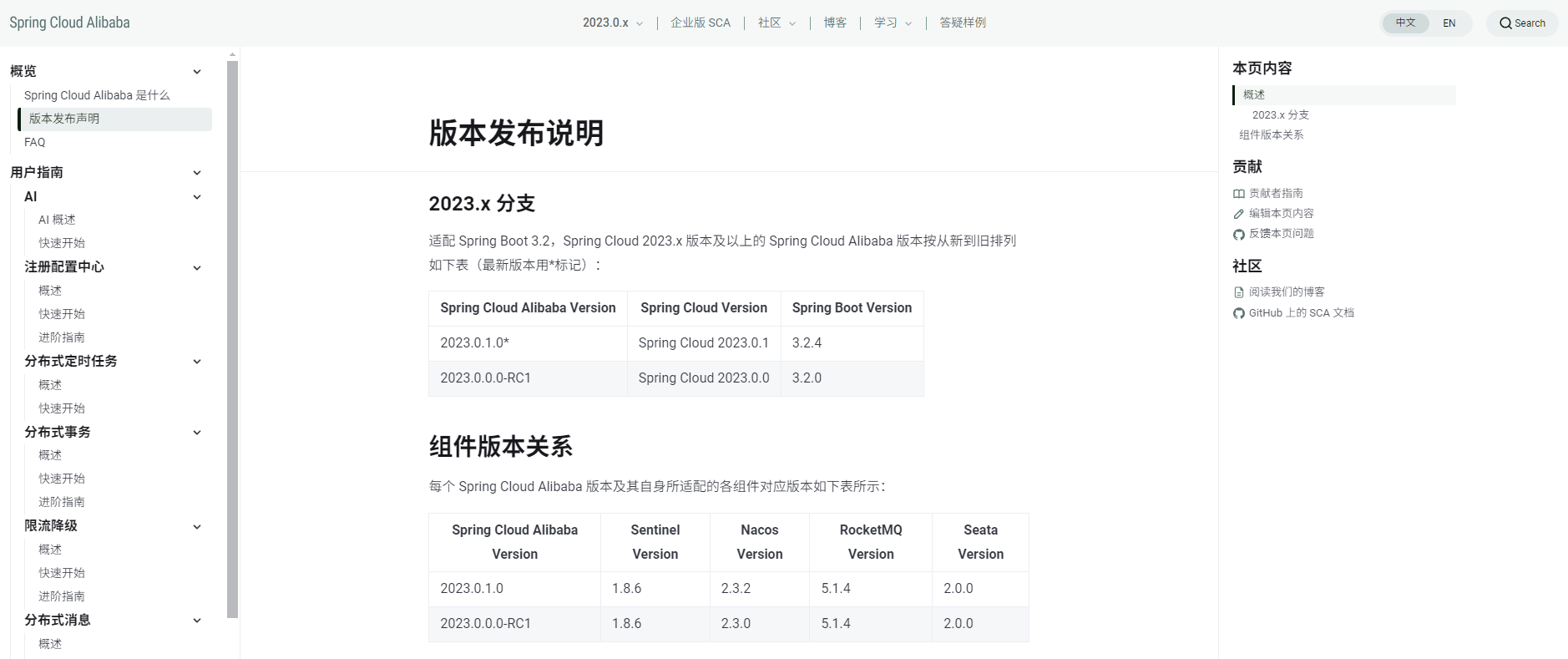Collapse the 分布式定时任务 sidebar group
The image size is (1568, 659).
click(197, 362)
